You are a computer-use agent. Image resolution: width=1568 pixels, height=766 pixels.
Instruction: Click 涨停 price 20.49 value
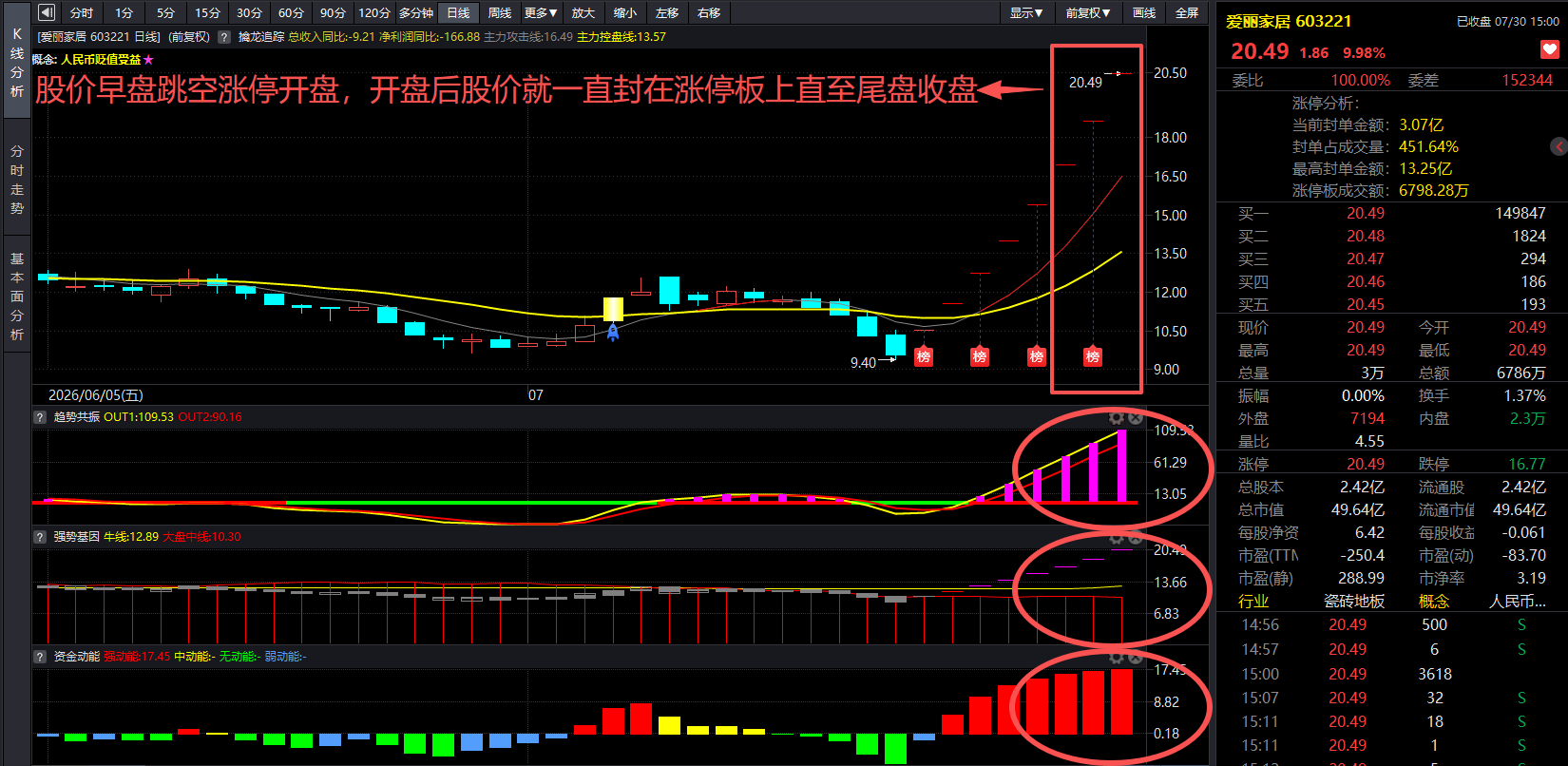(1365, 464)
